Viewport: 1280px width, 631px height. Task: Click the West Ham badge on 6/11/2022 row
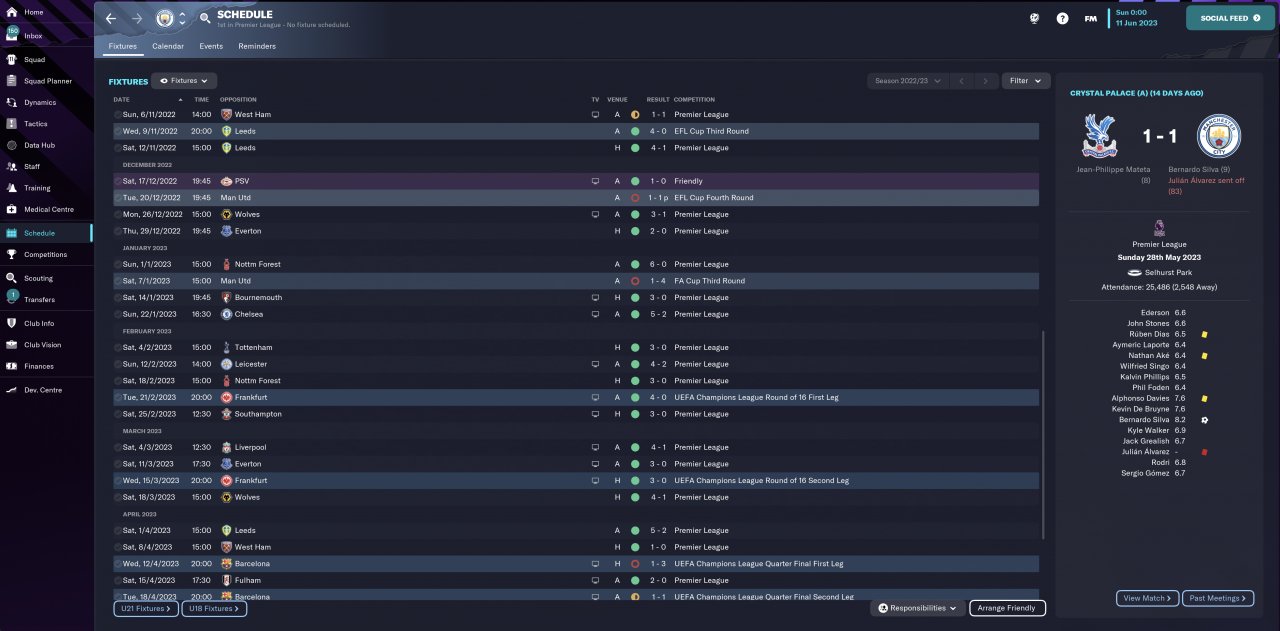pos(226,114)
